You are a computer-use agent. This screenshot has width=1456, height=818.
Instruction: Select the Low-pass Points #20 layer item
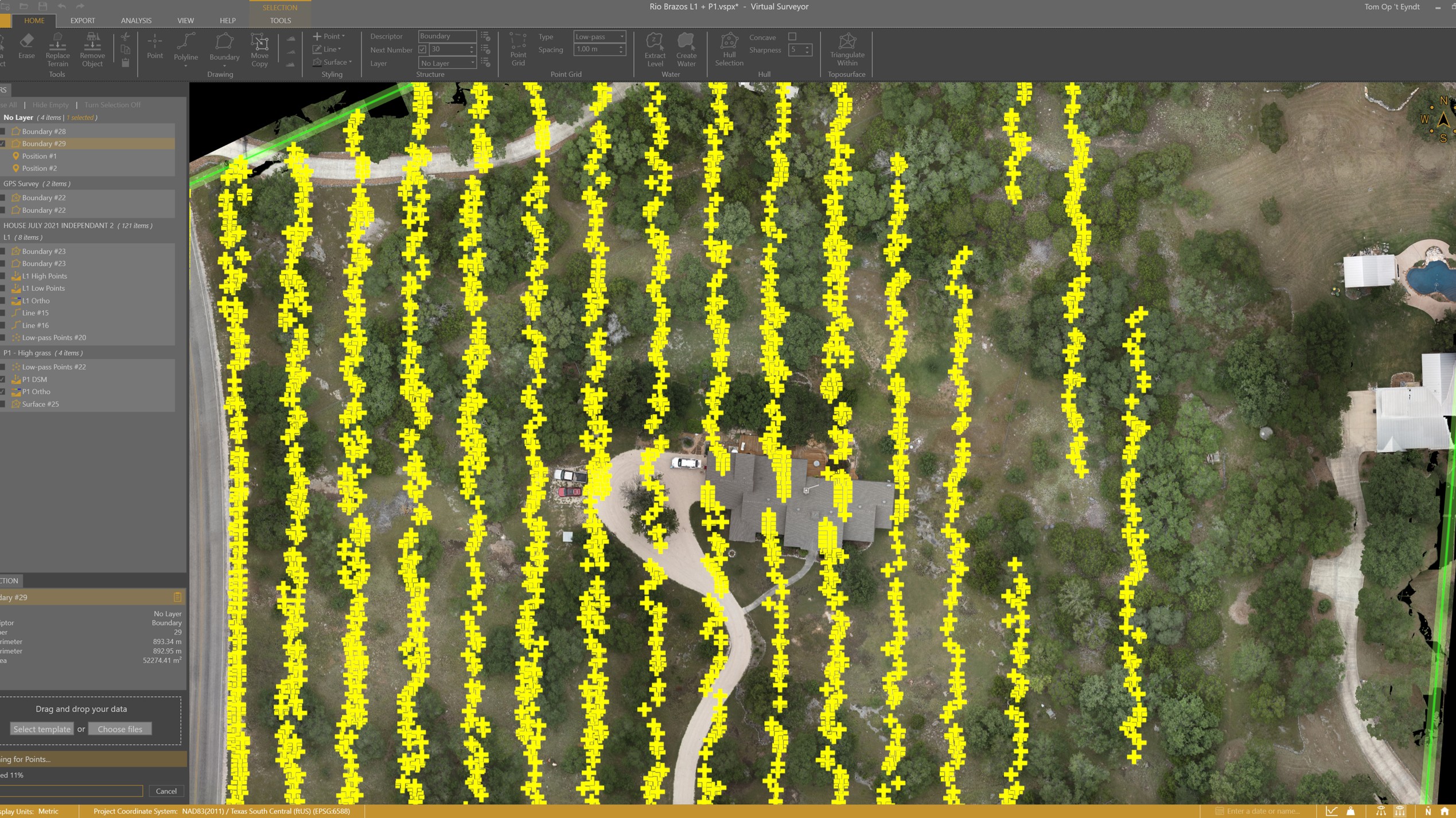click(x=54, y=338)
